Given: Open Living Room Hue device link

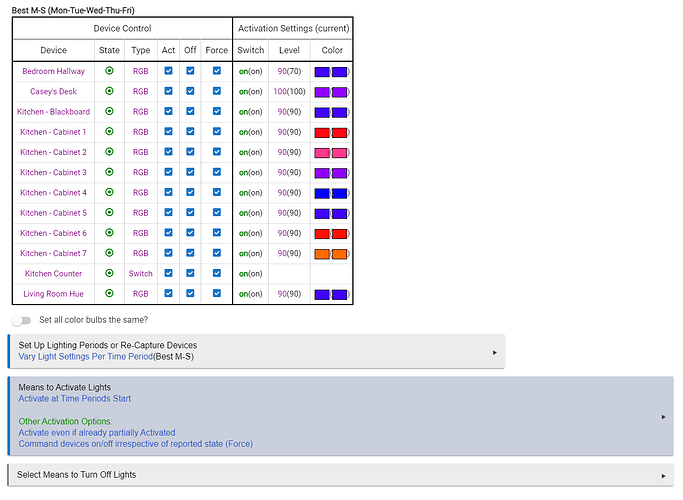Looking at the screenshot, I should pyautogui.click(x=54, y=294).
